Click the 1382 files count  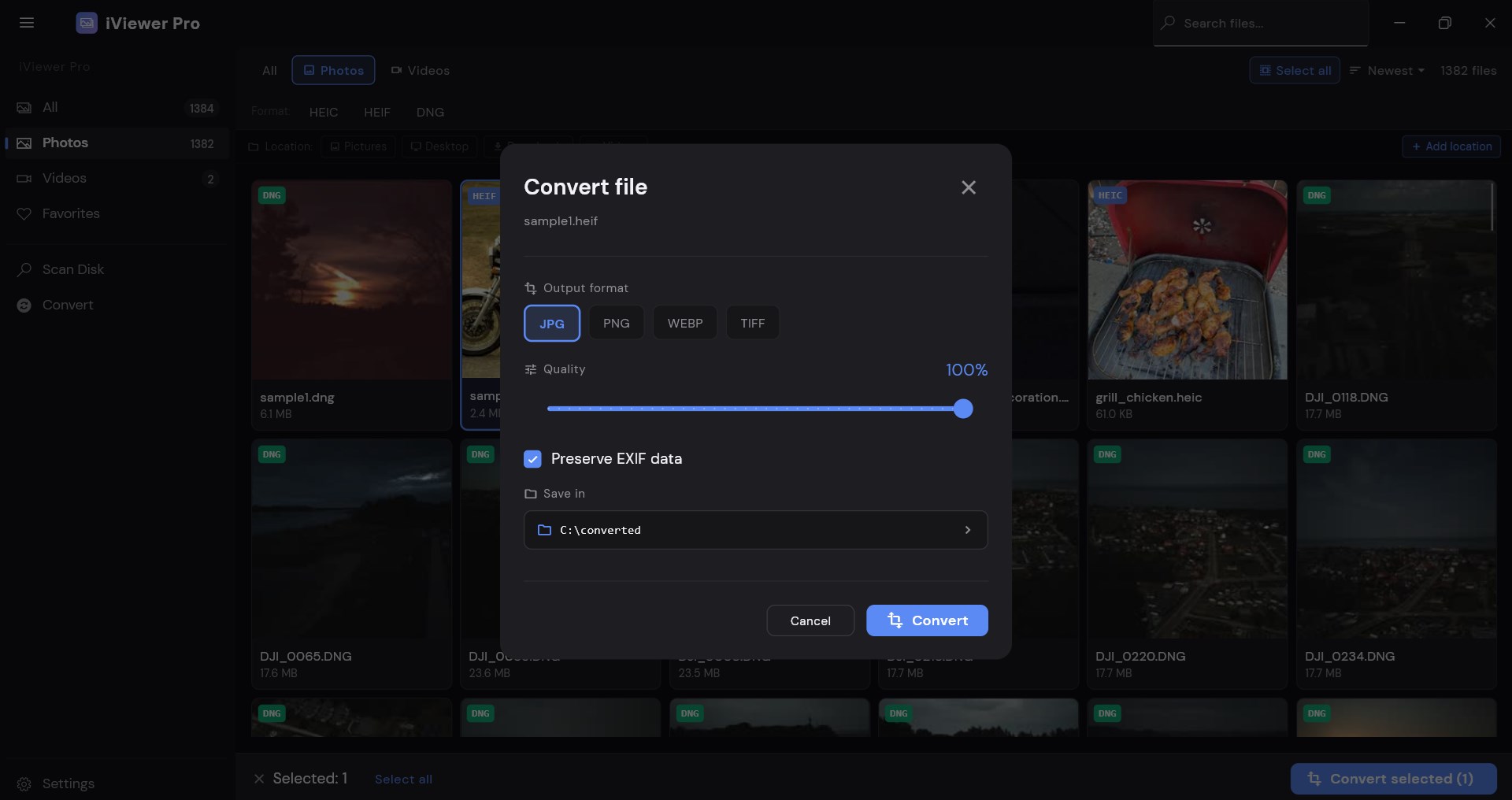click(1468, 70)
